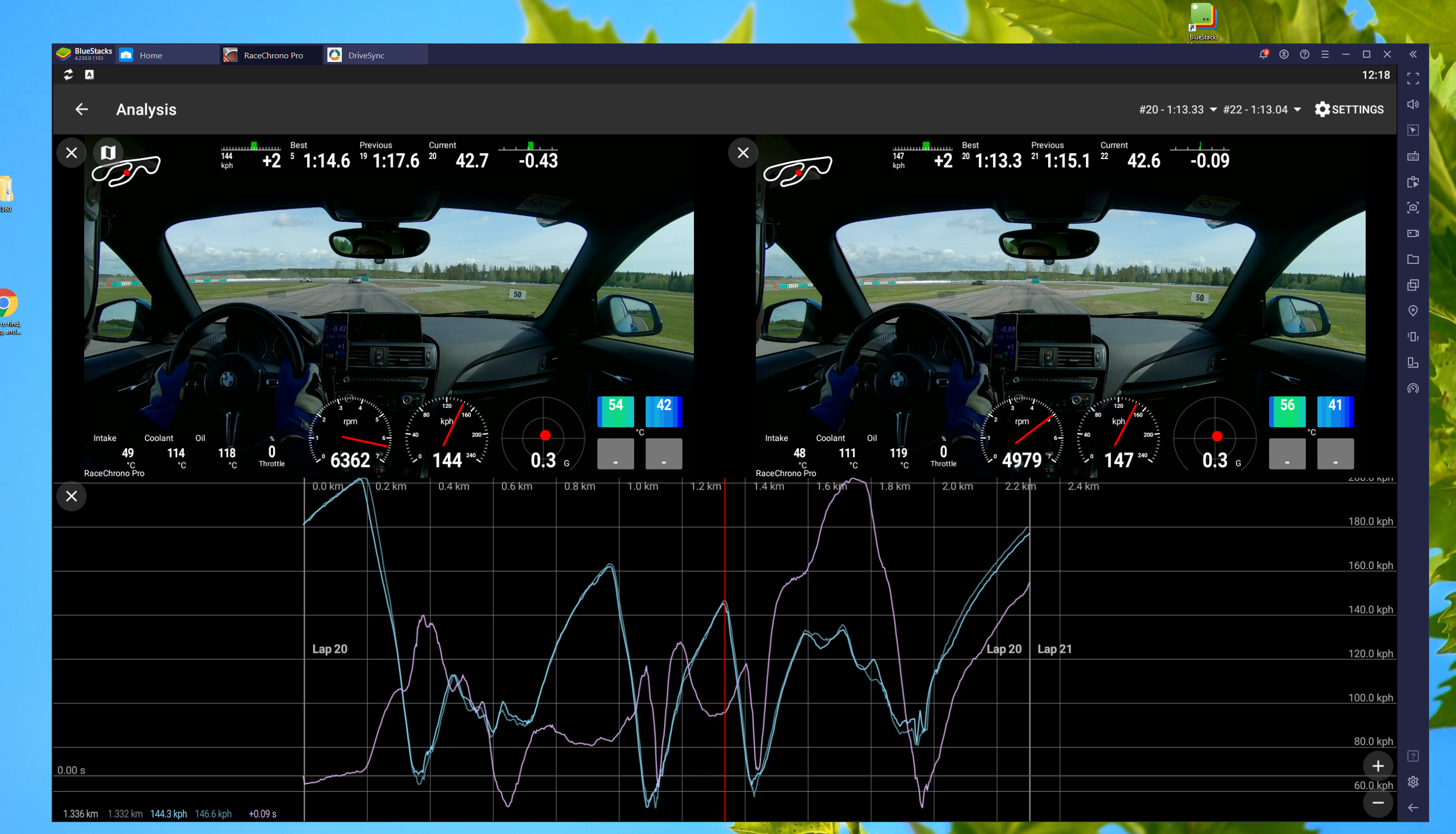Open BlueStacks keyboard controls icon
Viewport: 1456px width, 834px height.
point(1413,156)
